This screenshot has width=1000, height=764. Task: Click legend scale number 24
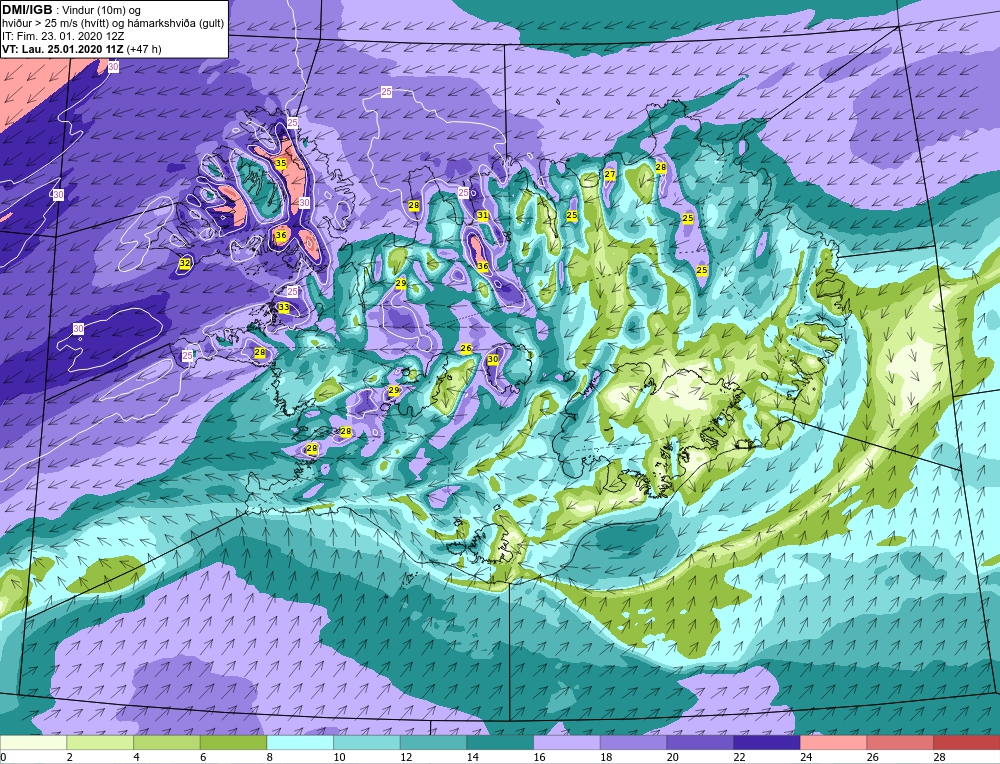point(806,757)
